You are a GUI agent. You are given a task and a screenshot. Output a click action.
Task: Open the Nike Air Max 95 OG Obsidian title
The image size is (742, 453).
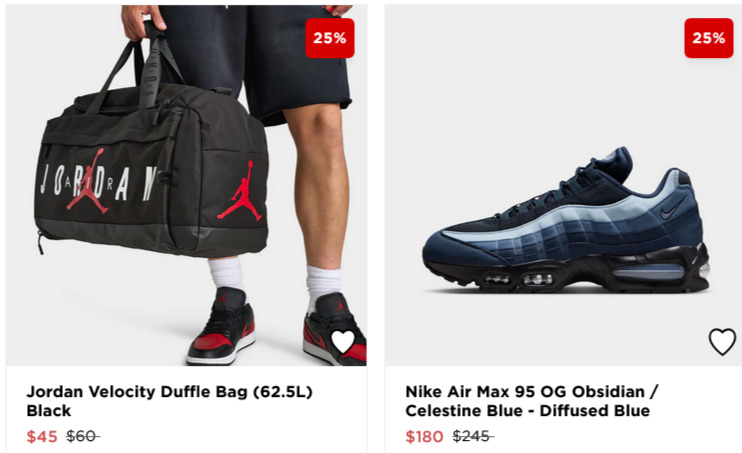pos(532,401)
